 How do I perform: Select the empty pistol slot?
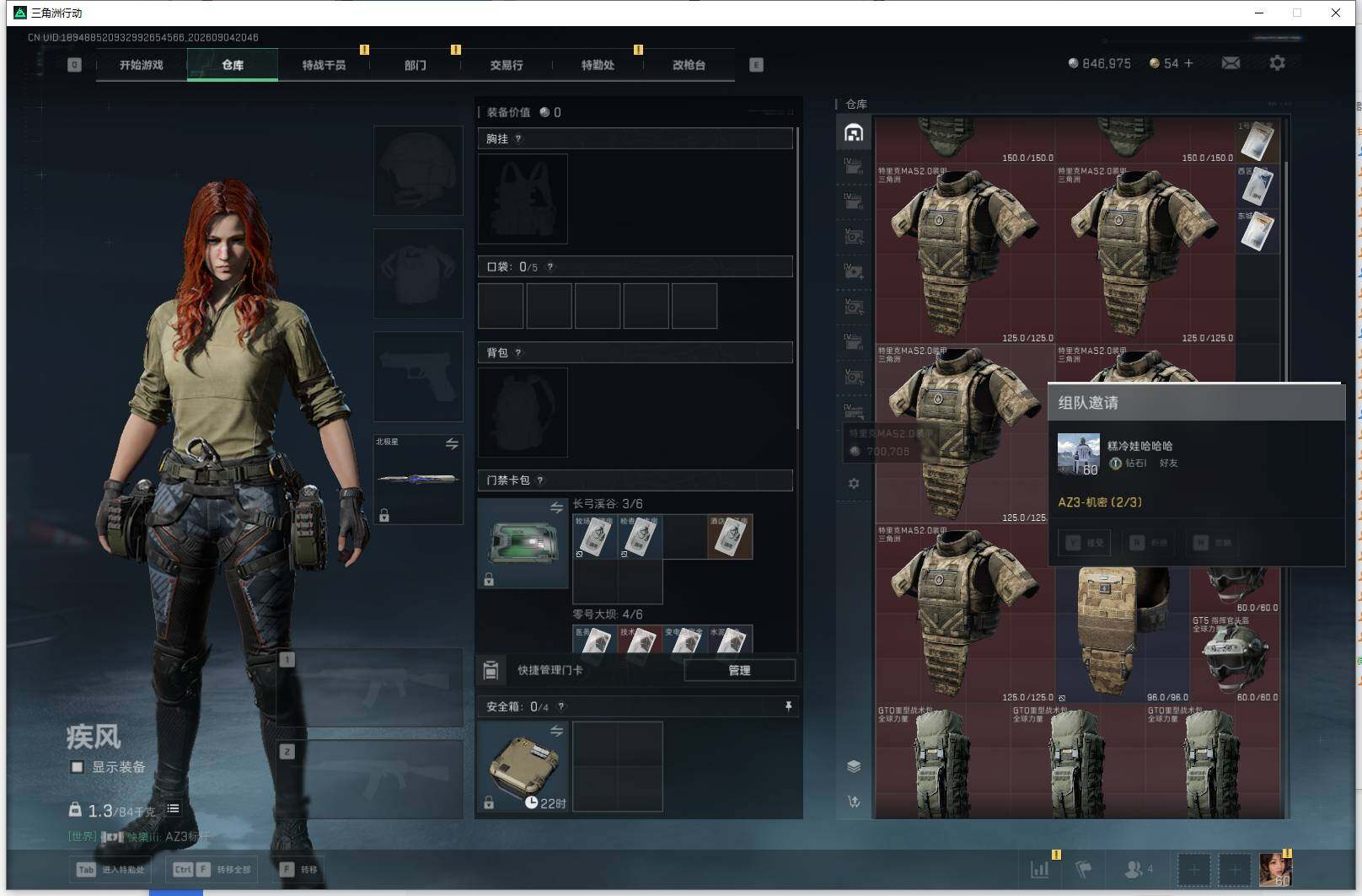[x=418, y=376]
